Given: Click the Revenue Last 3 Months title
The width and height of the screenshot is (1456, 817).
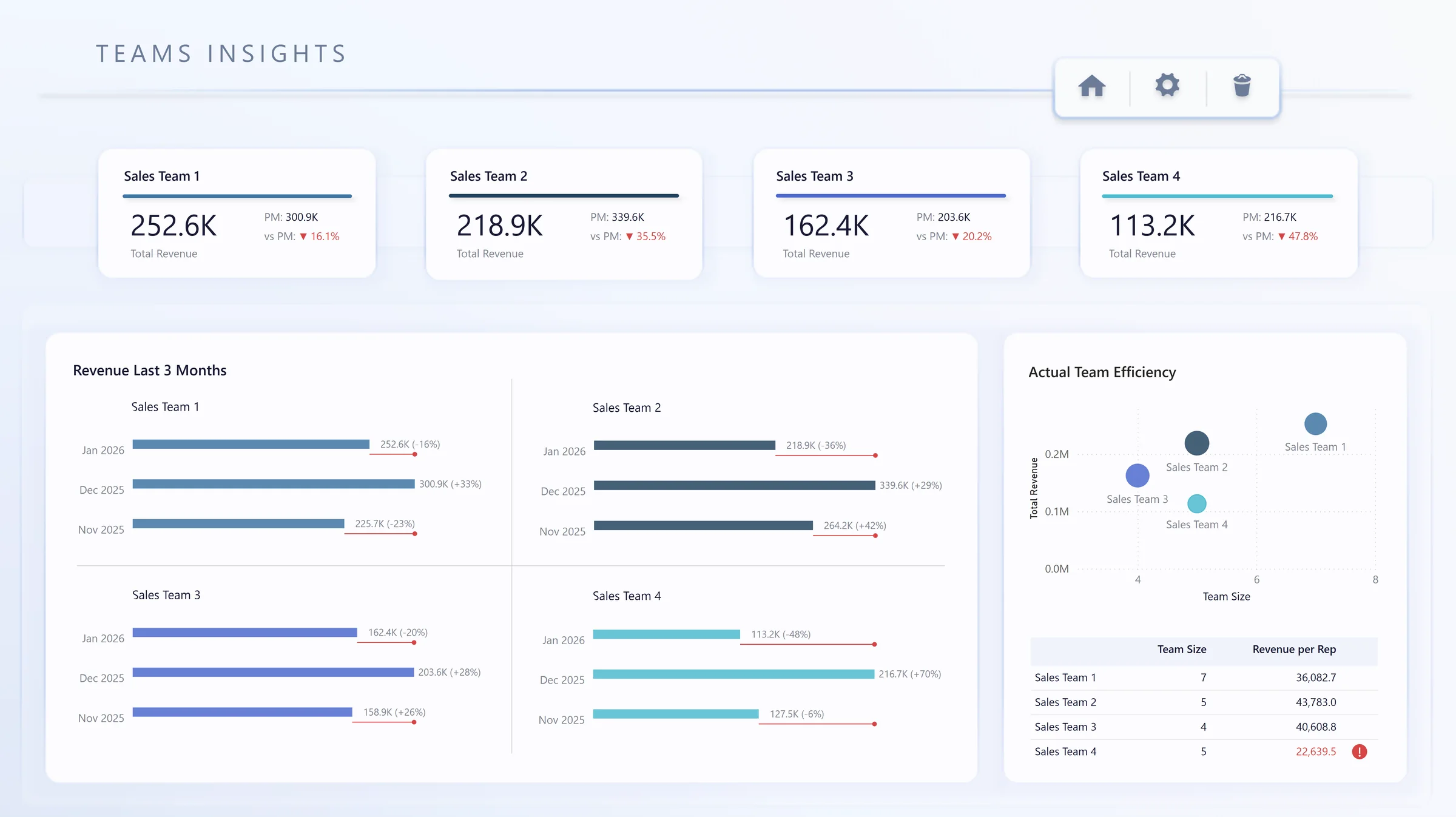Looking at the screenshot, I should click(x=150, y=371).
